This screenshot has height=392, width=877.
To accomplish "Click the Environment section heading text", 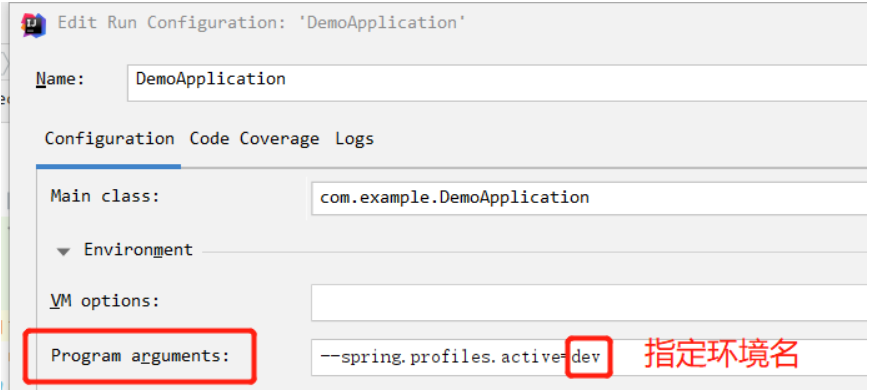I will click(x=138, y=249).
